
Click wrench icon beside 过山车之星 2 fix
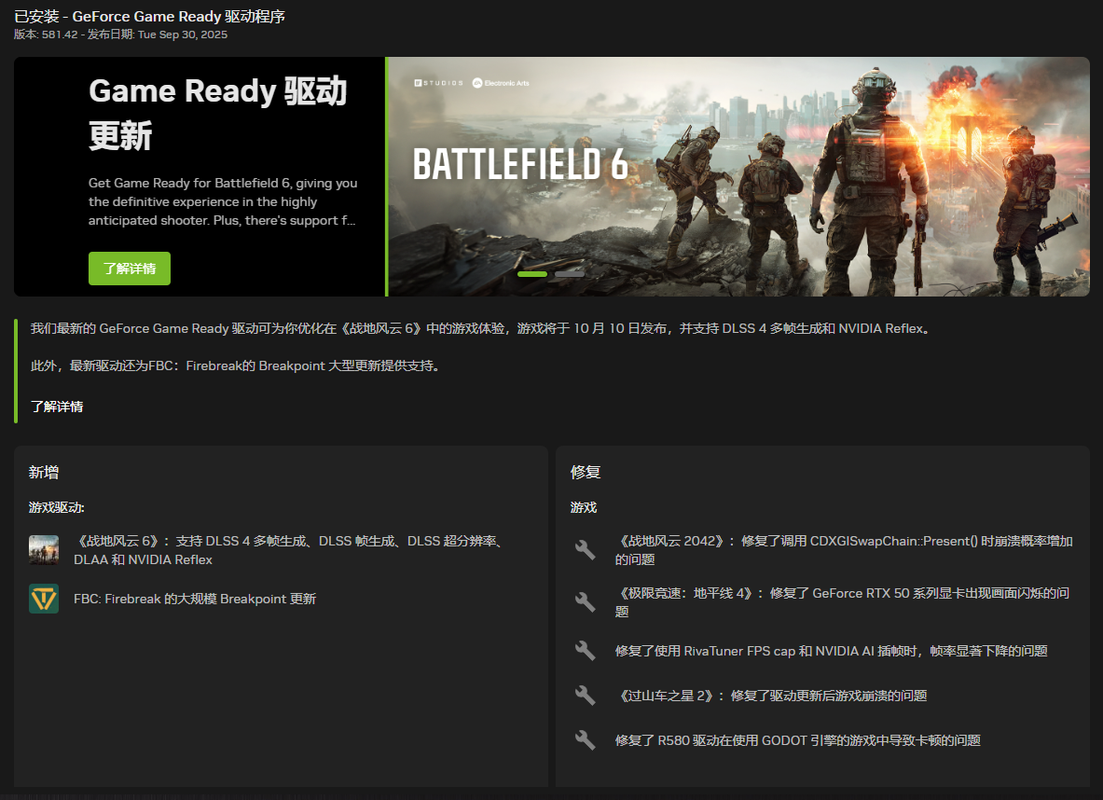pos(585,695)
